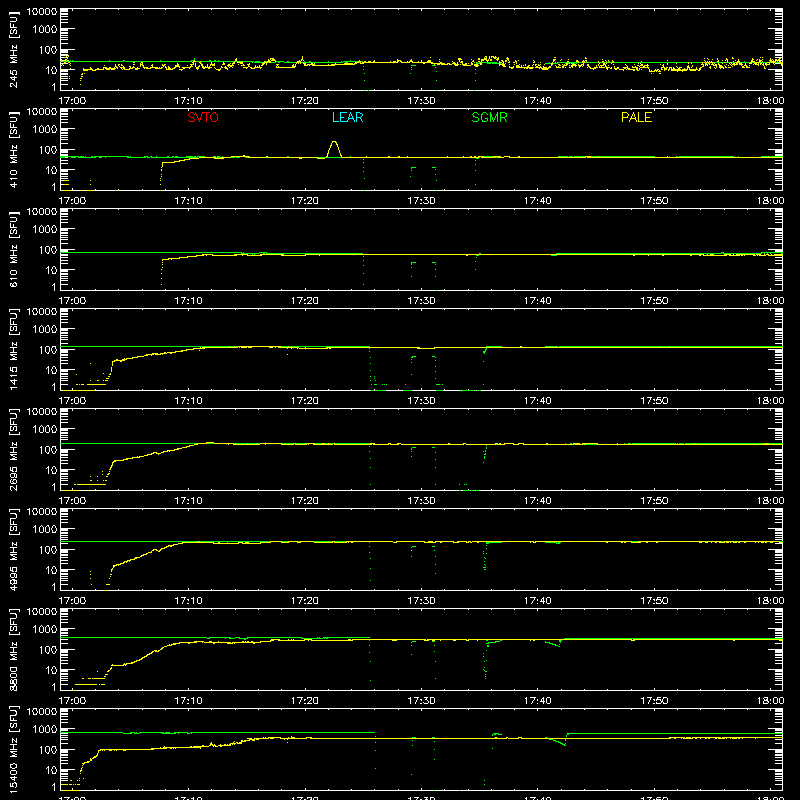Select the 610 MHz [SFU] axis label
This screenshot has height=800, width=800.
pos(13,249)
